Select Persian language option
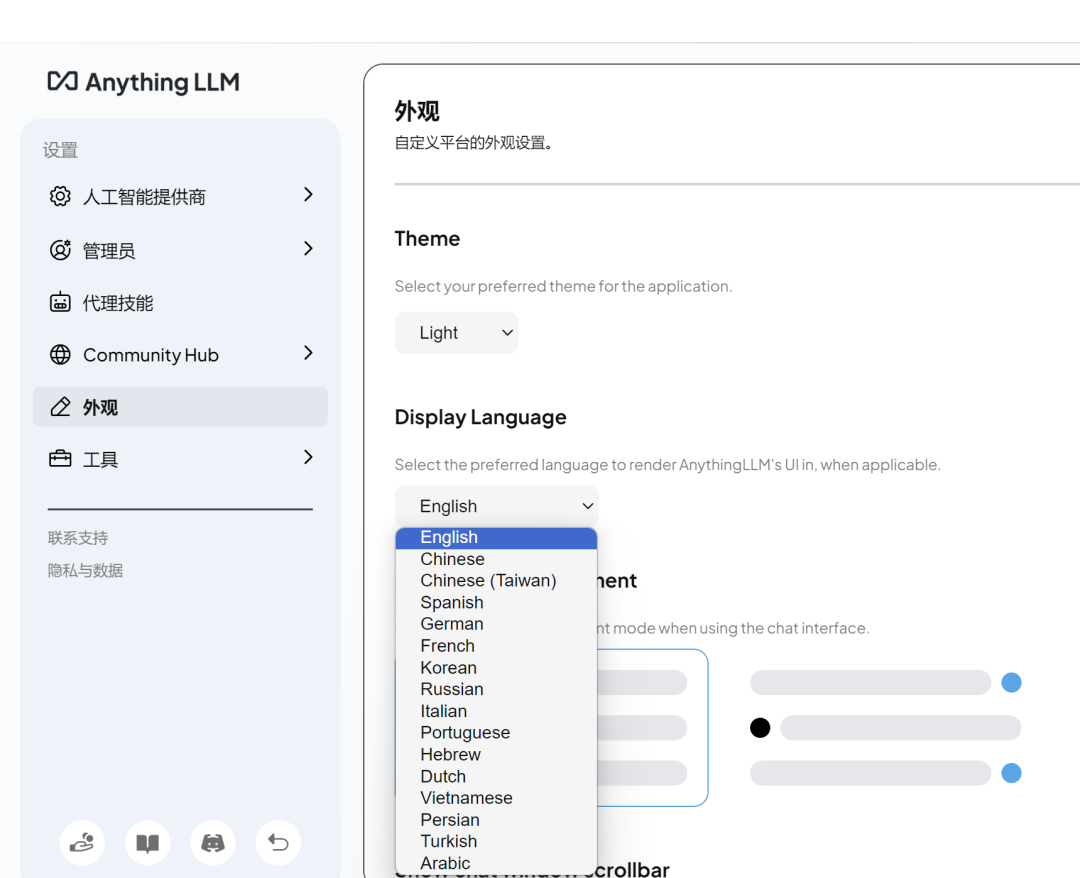The image size is (1080, 878). [496, 820]
